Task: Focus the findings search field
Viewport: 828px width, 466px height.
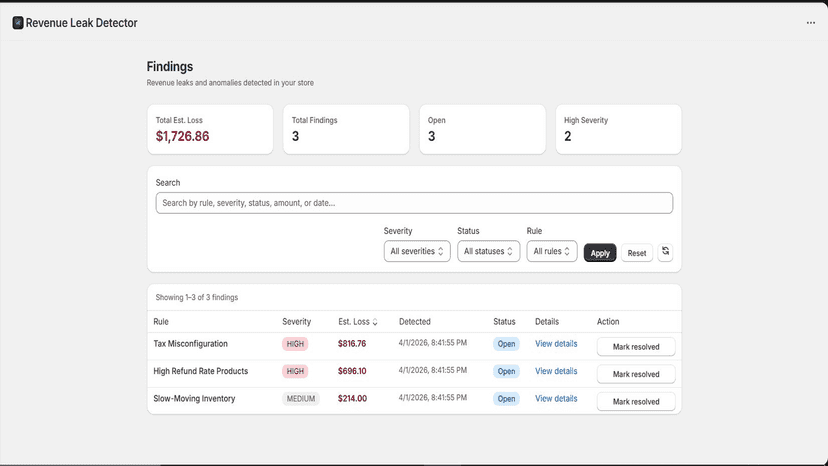Action: (x=414, y=203)
